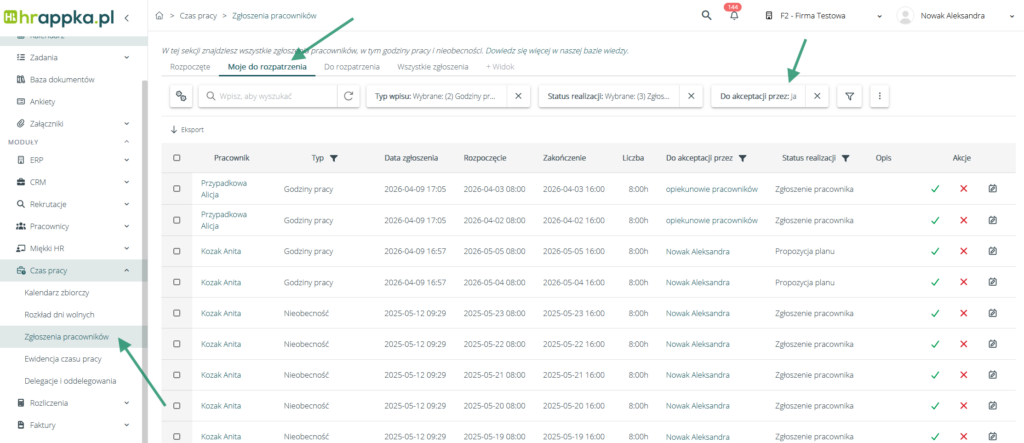Image resolution: width=1024 pixels, height=443 pixels.
Task: Tick the select-all checkbox in table header
Action: coord(177,158)
